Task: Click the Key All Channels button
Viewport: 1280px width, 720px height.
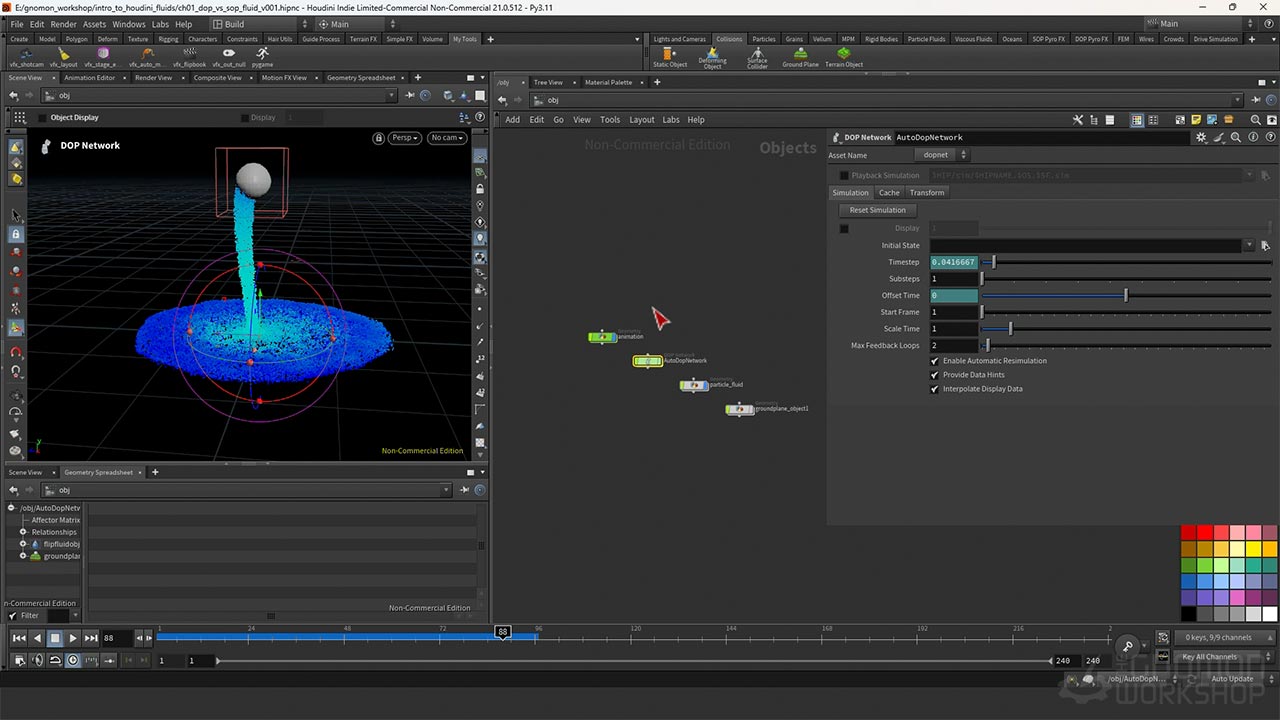Action: point(1210,657)
